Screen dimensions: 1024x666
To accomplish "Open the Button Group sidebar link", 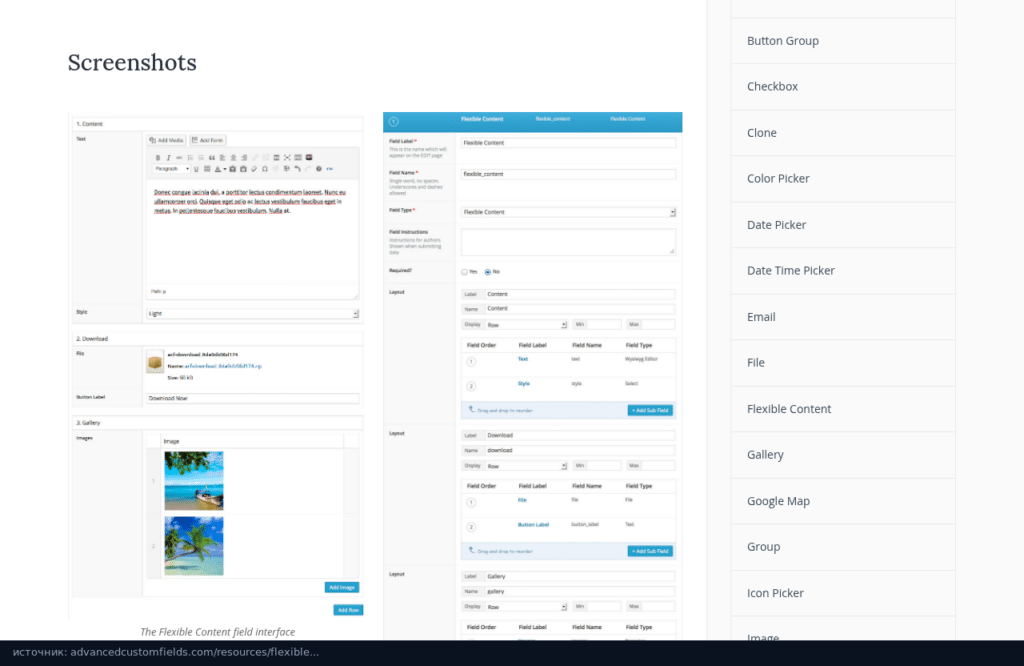I will 842,41.
